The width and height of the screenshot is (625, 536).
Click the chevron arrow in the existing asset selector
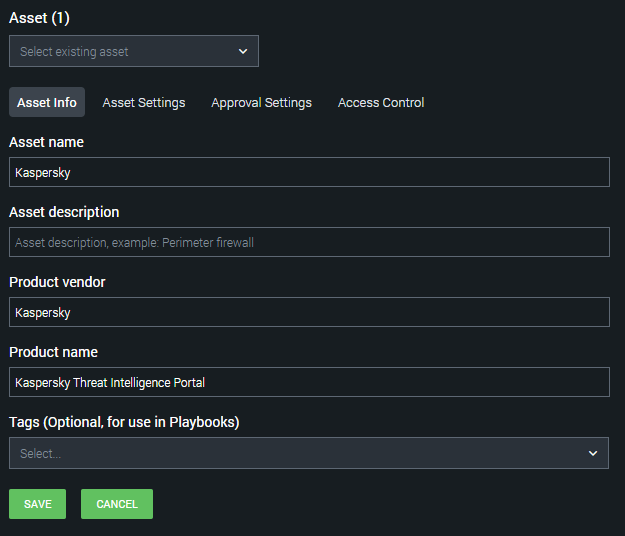pyautogui.click(x=243, y=51)
